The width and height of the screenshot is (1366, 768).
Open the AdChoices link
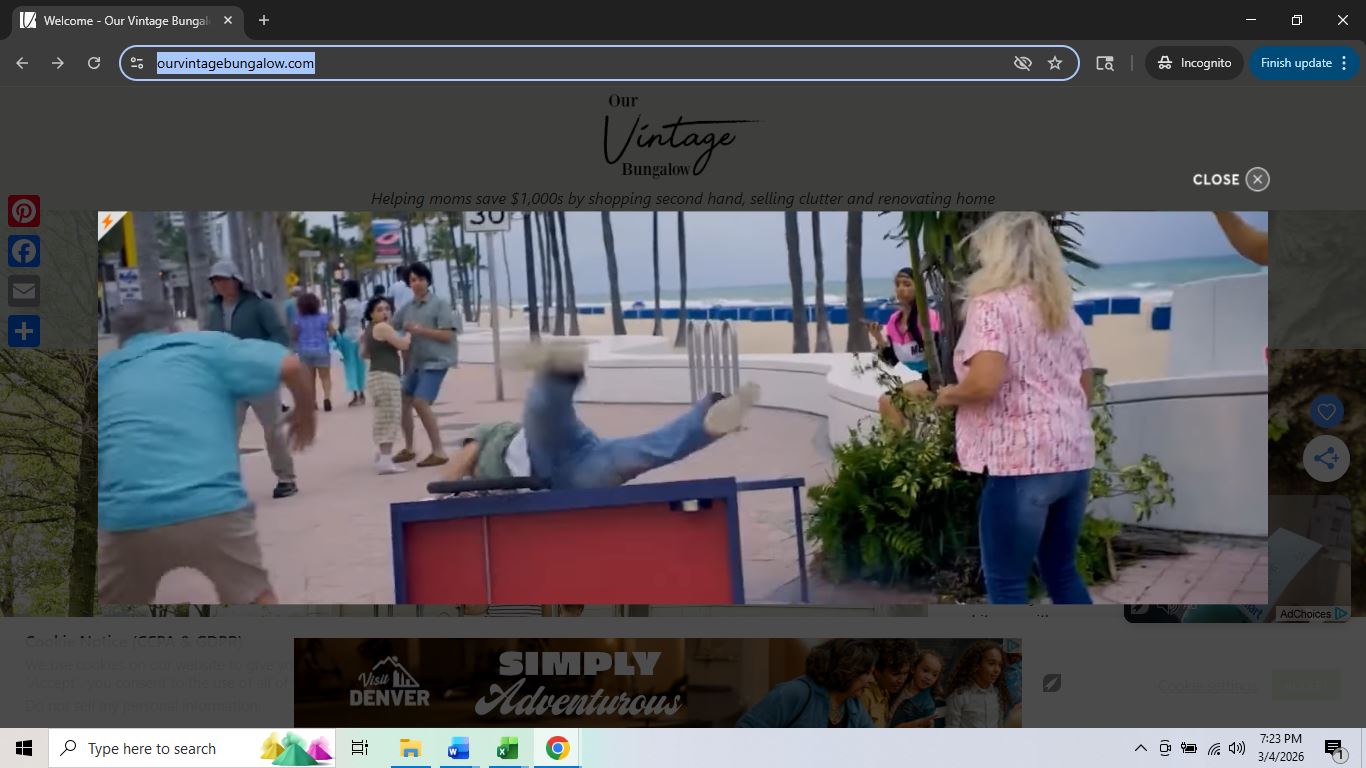coord(1306,614)
